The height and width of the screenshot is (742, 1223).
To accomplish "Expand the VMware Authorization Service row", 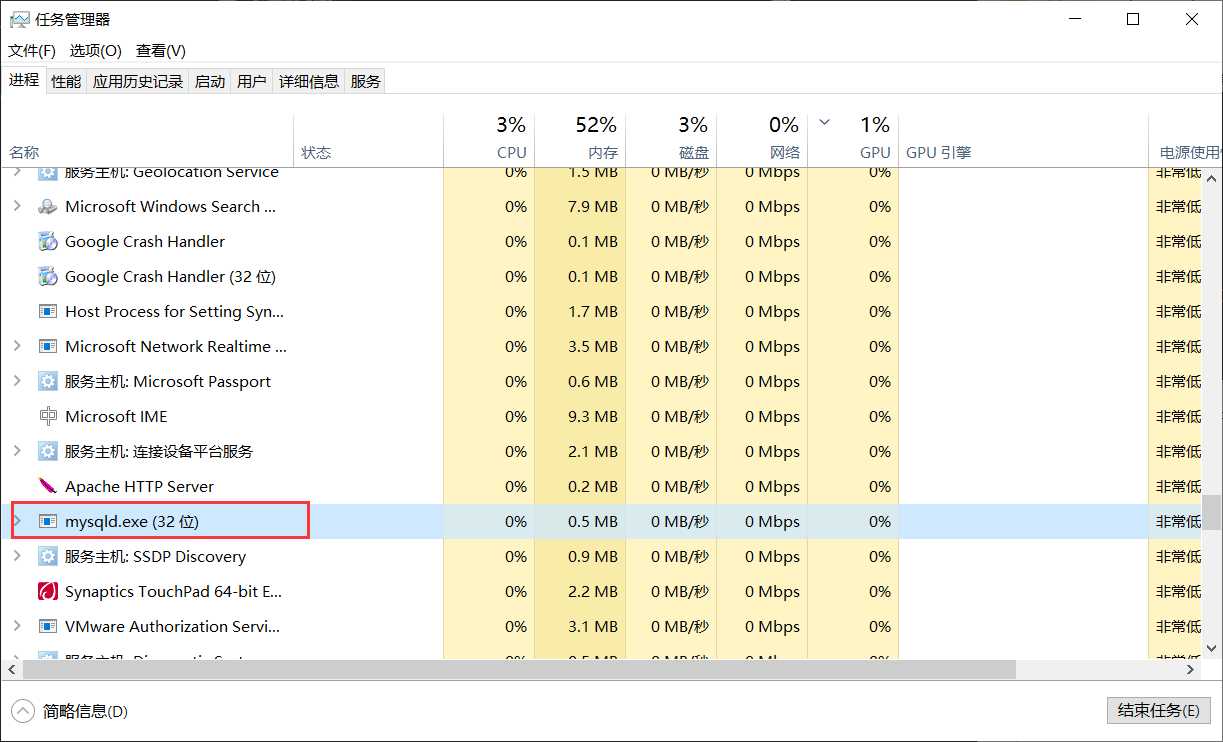I will click(x=17, y=626).
